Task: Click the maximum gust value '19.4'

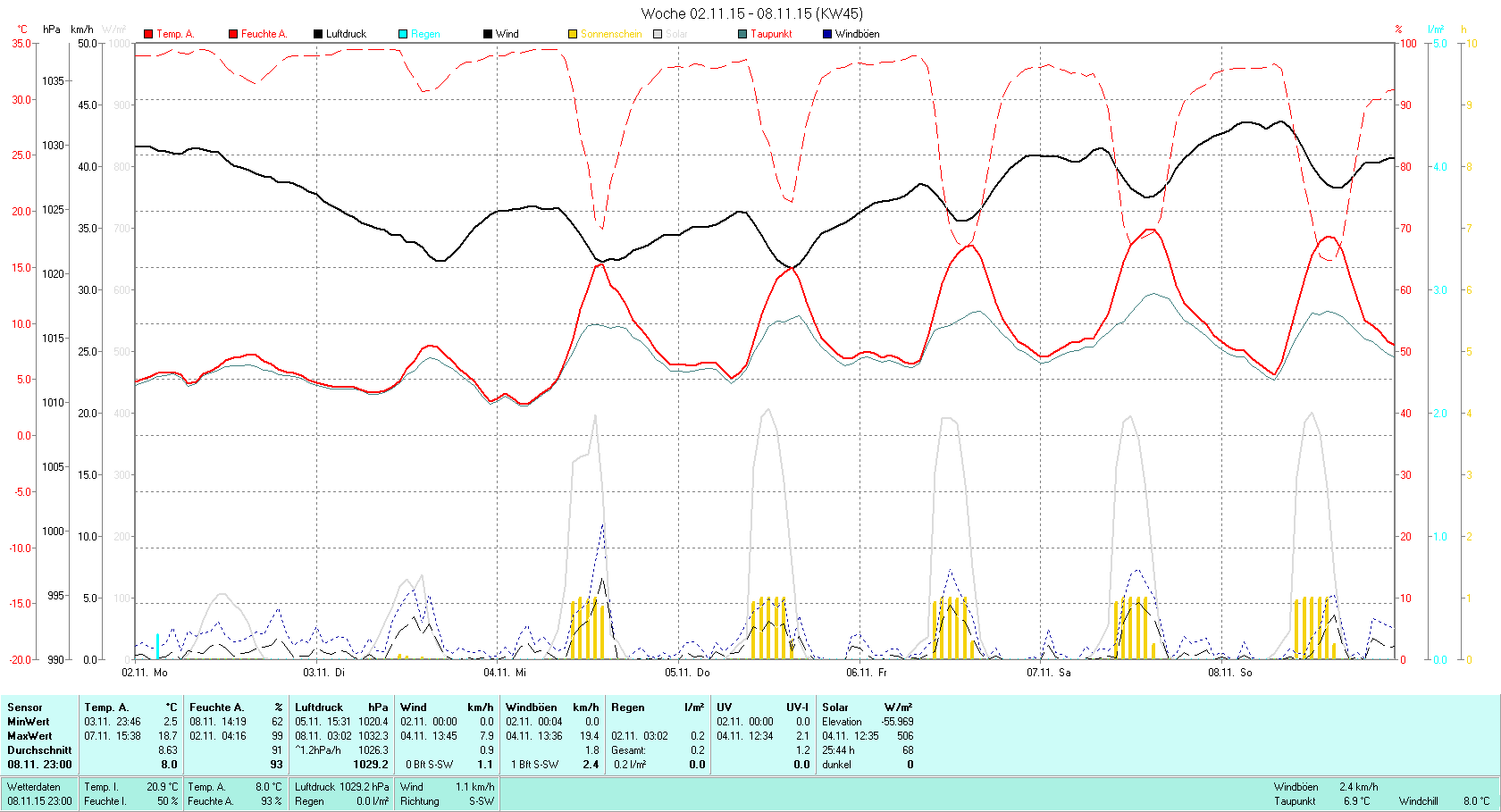Action: click(590, 736)
